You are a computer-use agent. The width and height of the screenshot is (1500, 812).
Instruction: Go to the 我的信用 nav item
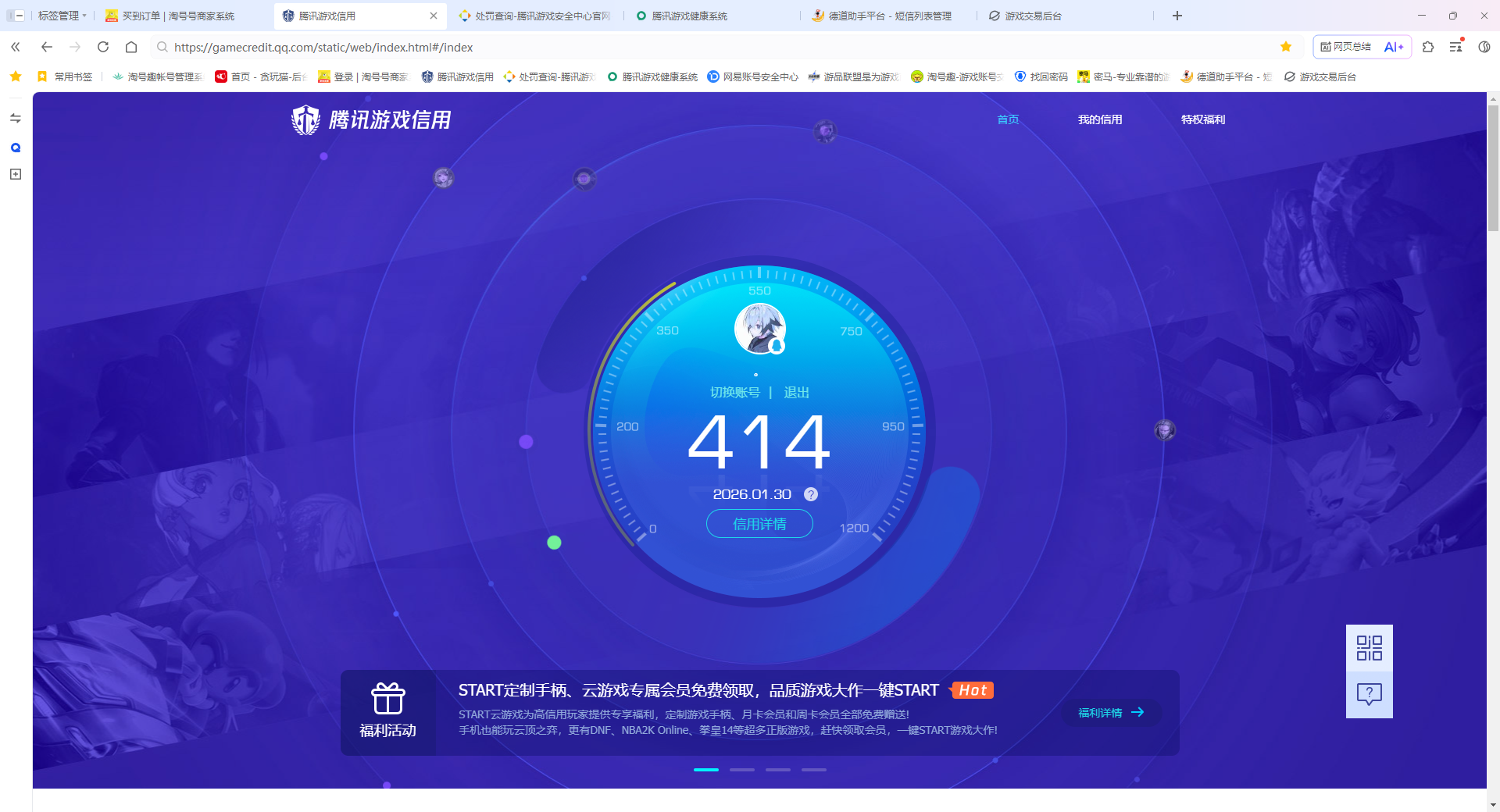[x=1100, y=119]
